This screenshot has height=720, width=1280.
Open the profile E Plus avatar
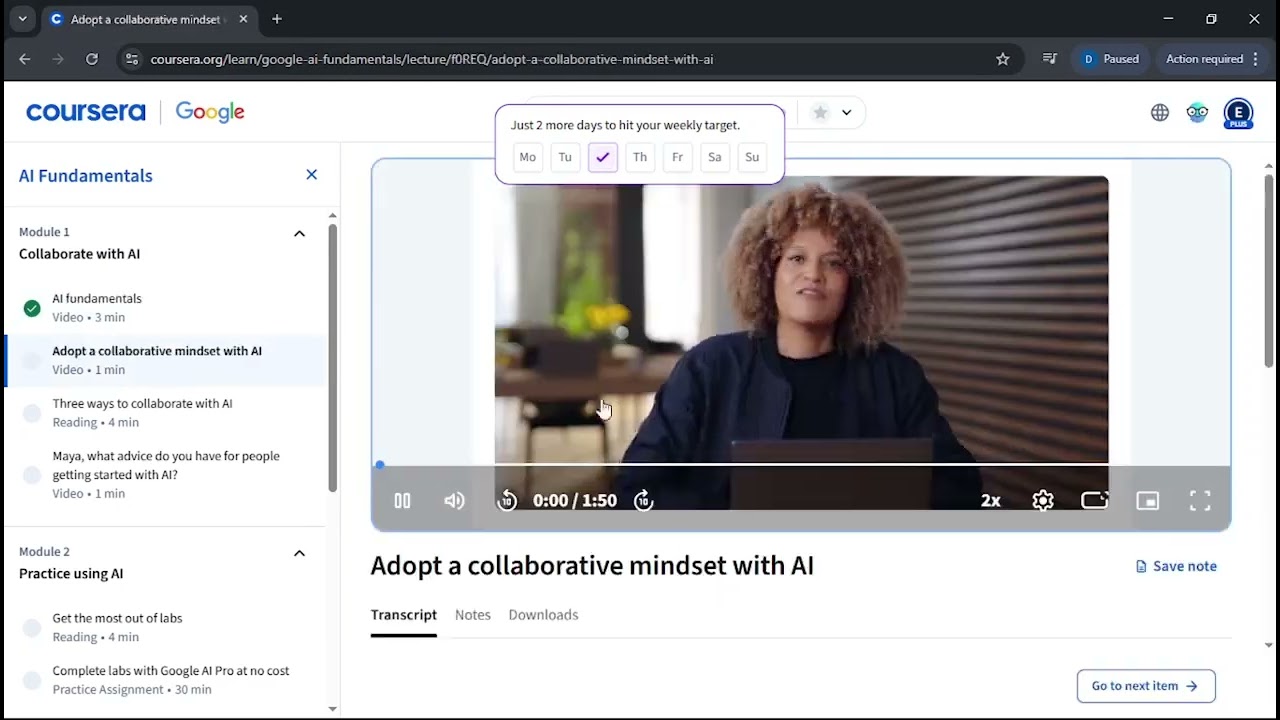tap(1239, 113)
